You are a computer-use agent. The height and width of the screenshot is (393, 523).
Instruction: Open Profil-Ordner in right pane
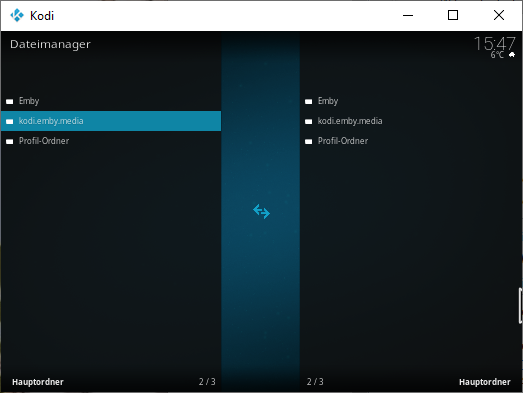coord(411,141)
